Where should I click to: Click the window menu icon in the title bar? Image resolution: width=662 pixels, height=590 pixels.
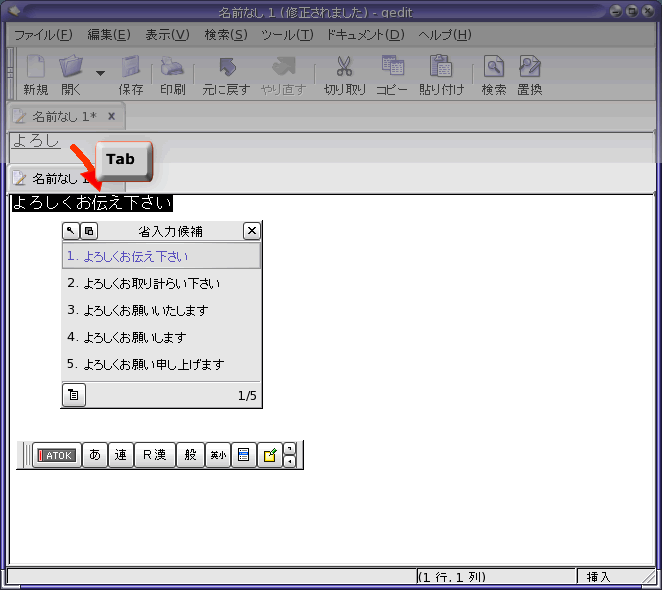click(x=13, y=11)
